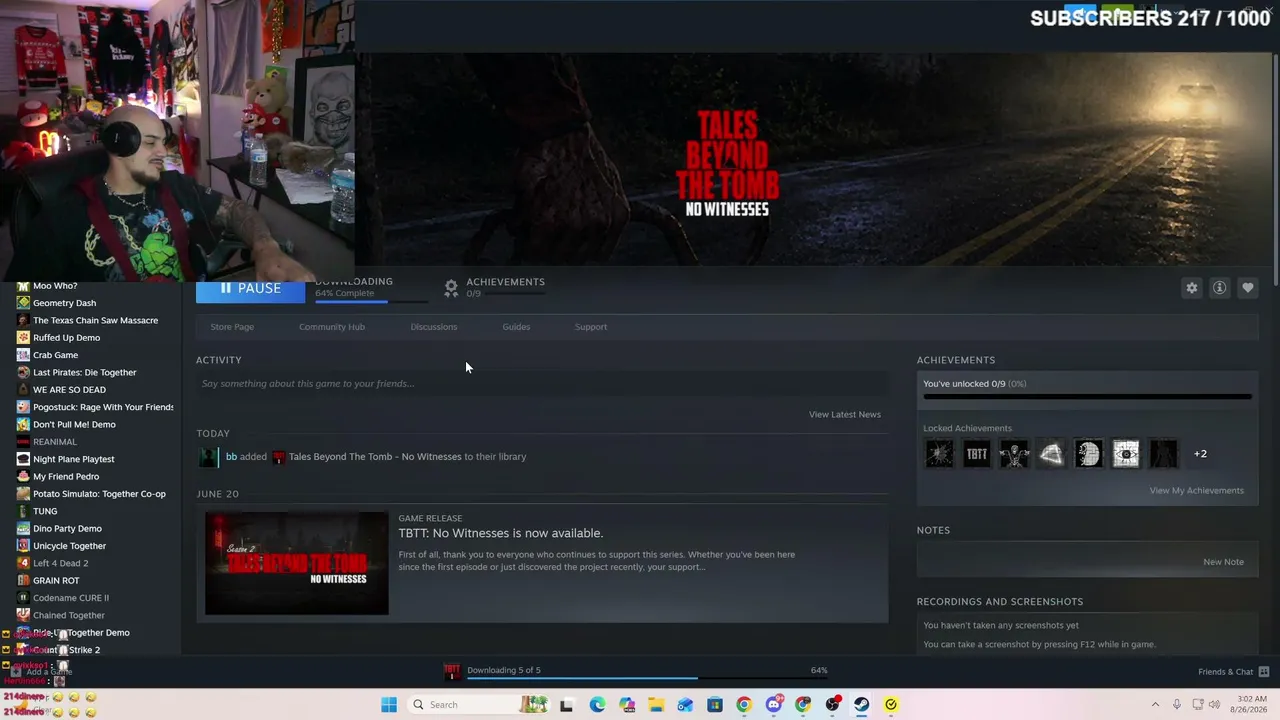Select Pogostuck: Rage With Your Friends
1280x720 pixels.
point(95,407)
